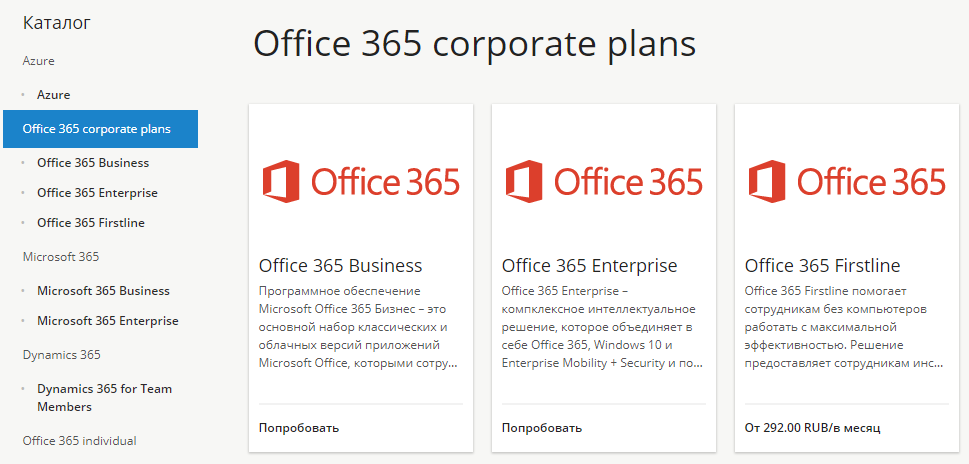Screen dimensions: 969x464
Task: Open Azure subcategory in the catalog
Action: coord(54,95)
